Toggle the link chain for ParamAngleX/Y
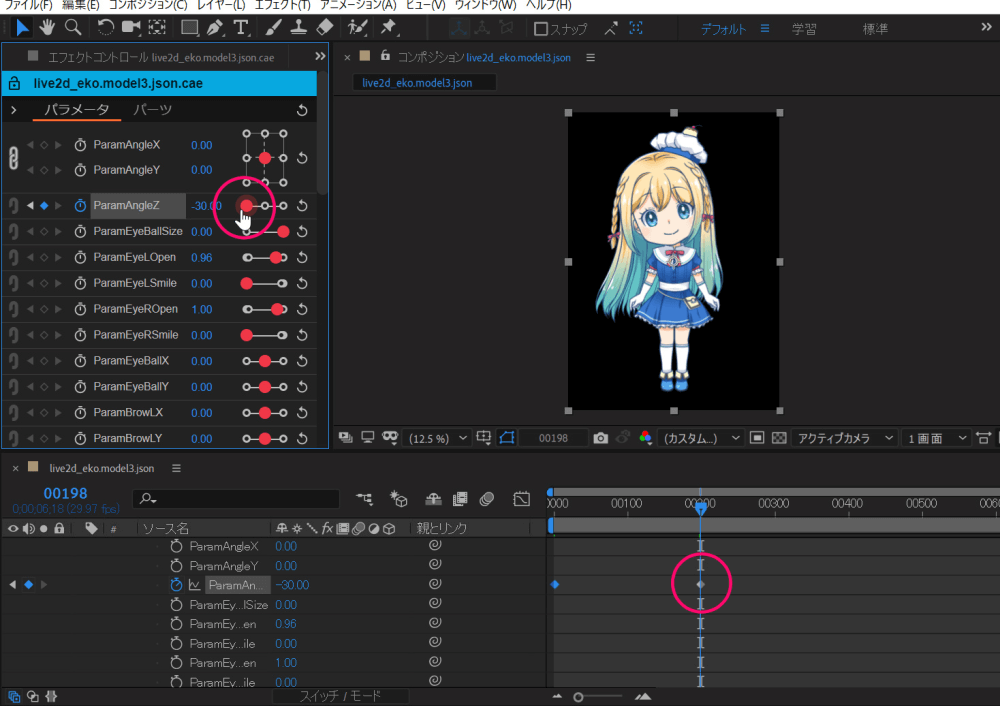This screenshot has width=1000, height=706. [13, 158]
